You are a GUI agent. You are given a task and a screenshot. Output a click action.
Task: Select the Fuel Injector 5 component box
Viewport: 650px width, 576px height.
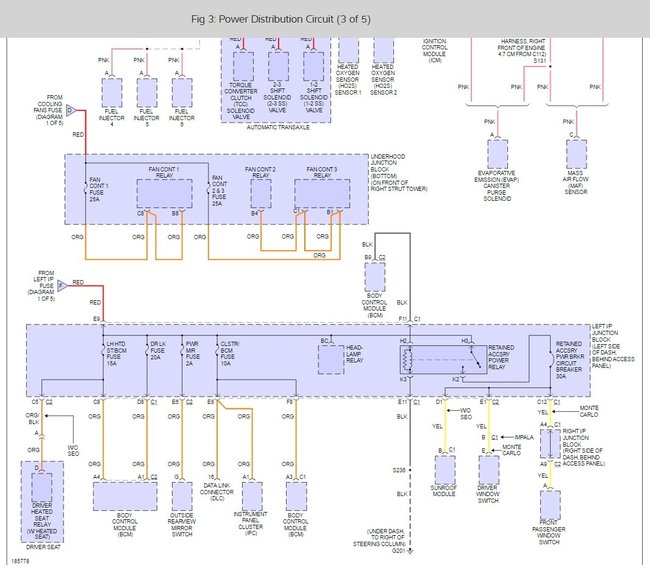tap(147, 92)
